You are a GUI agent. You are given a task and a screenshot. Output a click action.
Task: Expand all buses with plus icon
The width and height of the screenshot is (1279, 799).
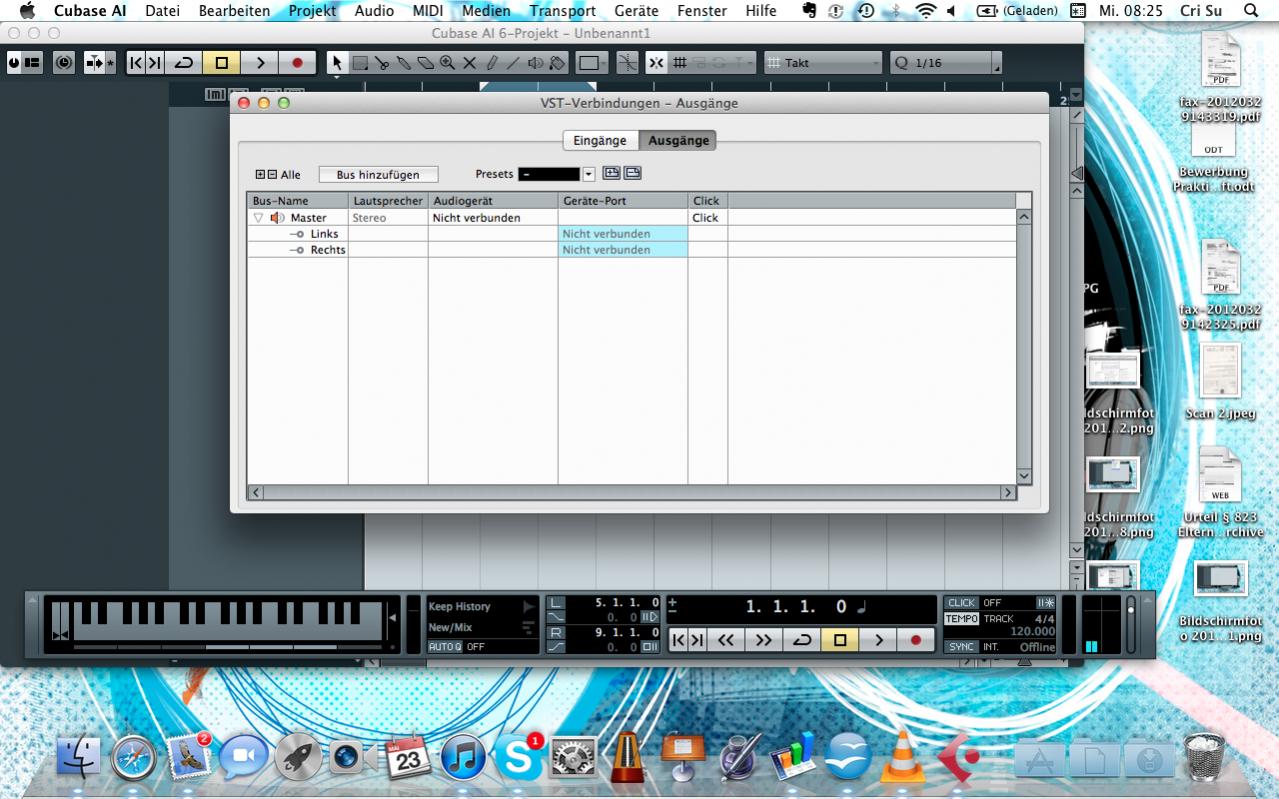point(260,174)
